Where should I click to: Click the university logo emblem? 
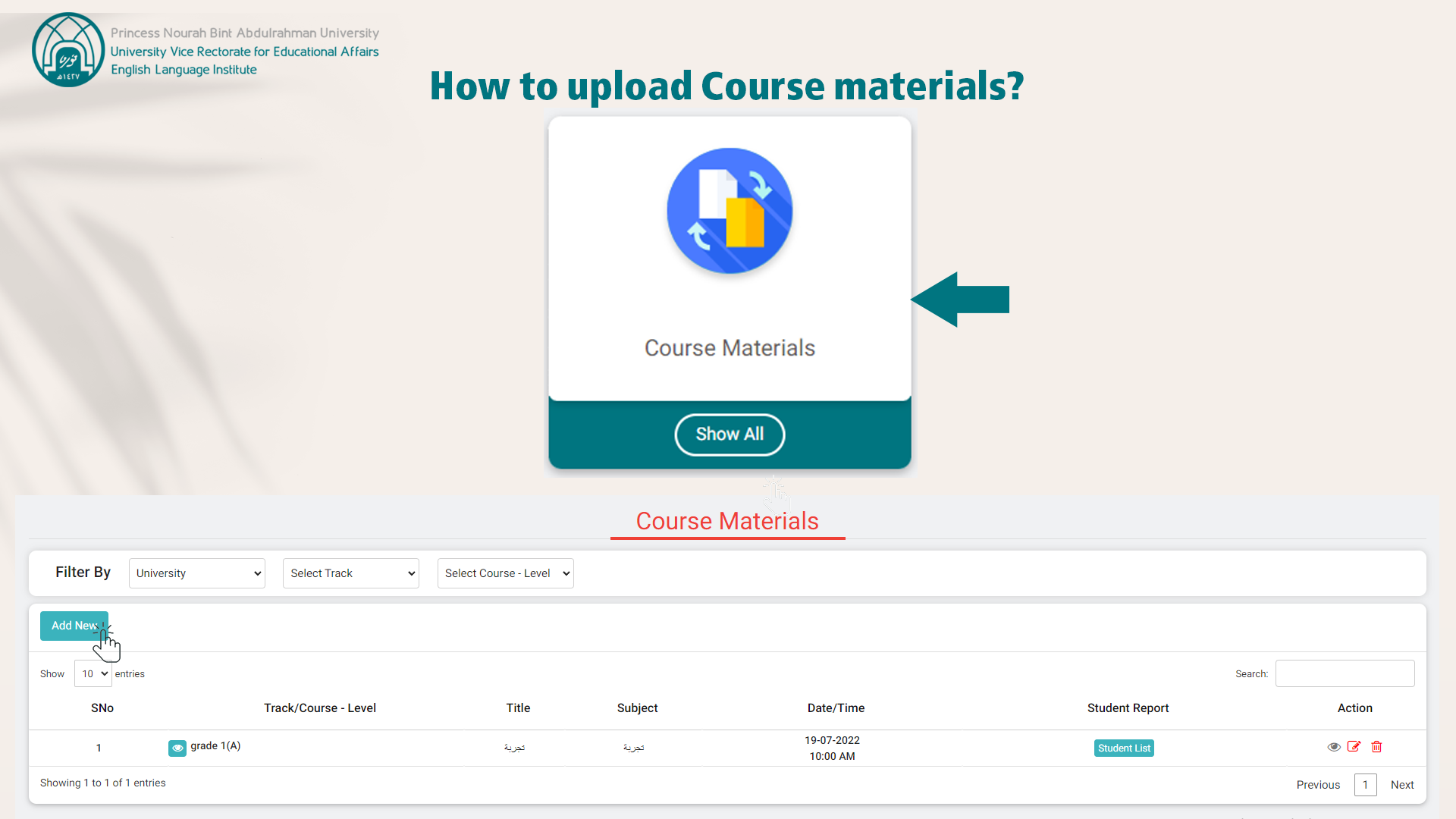(68, 50)
